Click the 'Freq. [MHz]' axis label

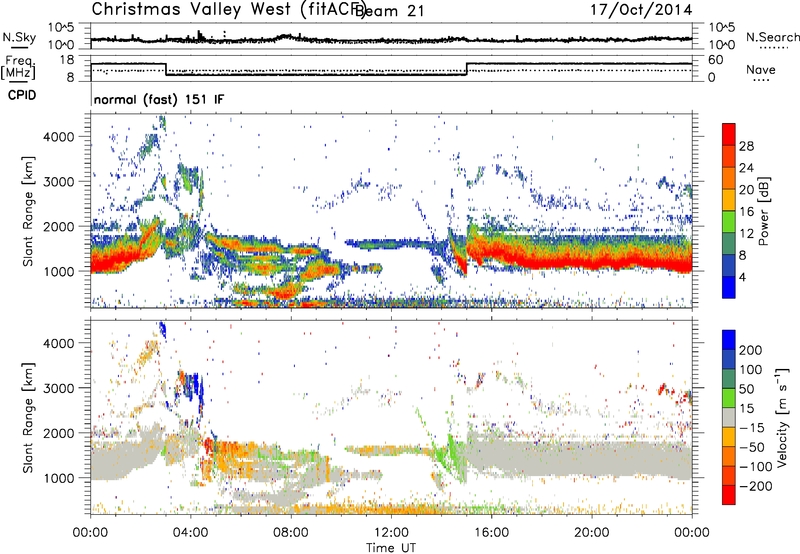pyautogui.click(x=18, y=67)
